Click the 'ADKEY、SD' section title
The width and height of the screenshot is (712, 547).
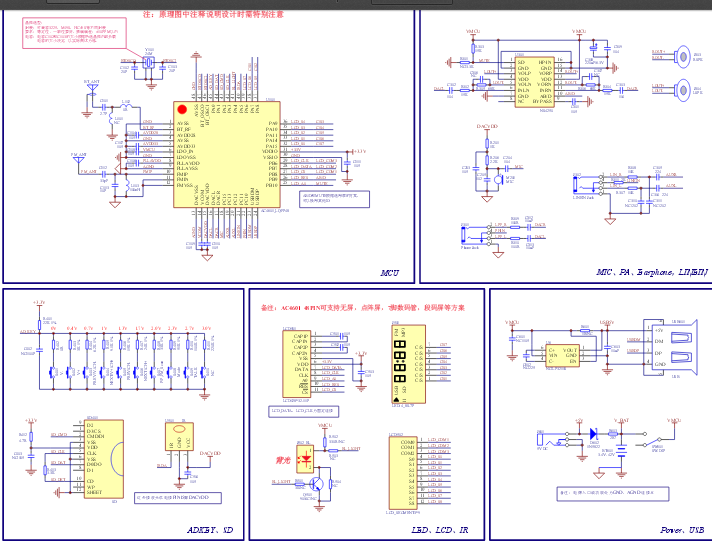point(210,530)
